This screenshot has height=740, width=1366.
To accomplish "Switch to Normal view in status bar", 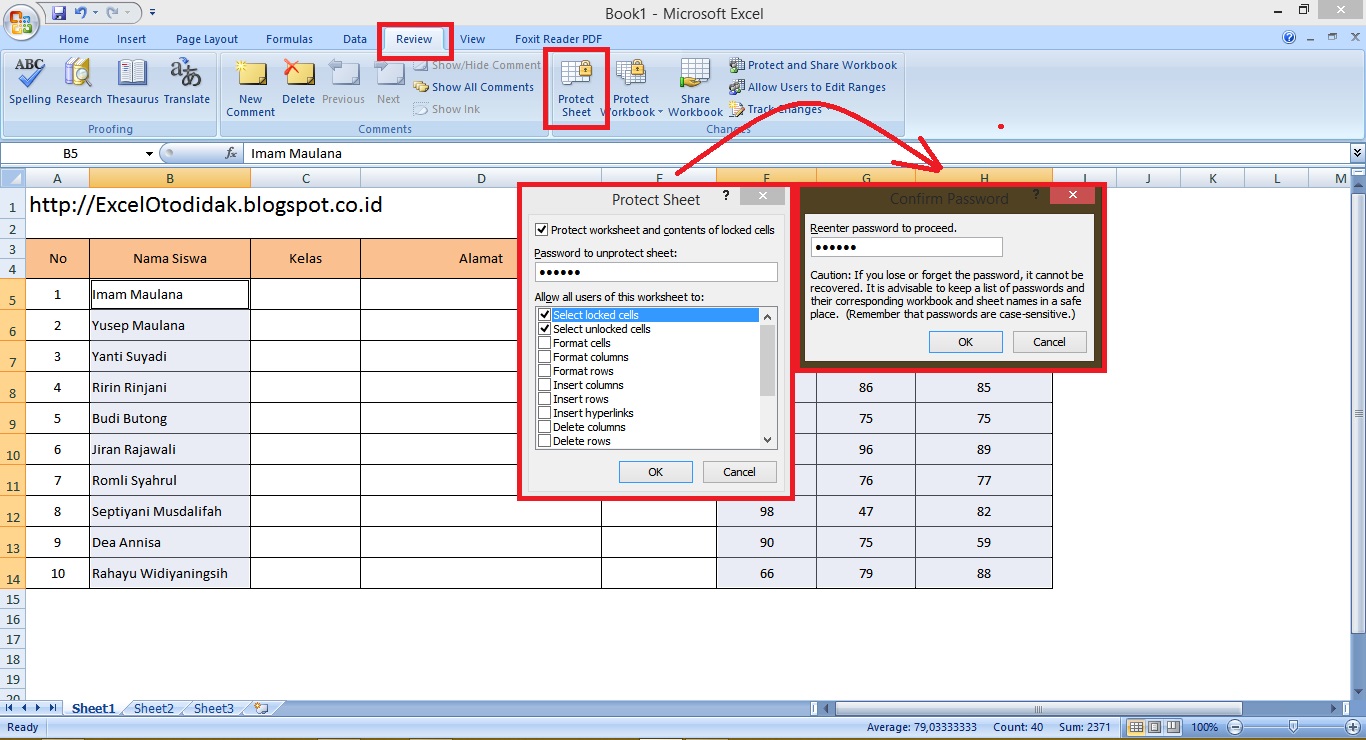I will (1135, 727).
